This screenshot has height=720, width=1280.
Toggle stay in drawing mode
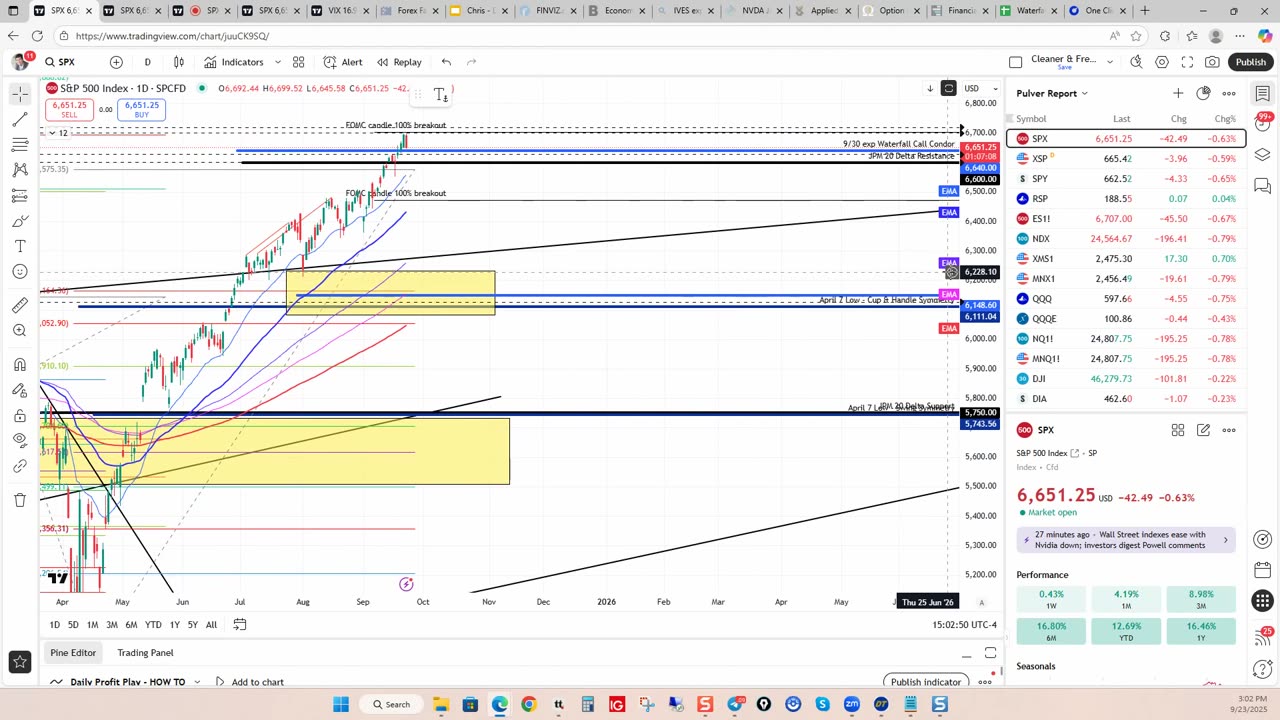[20, 390]
